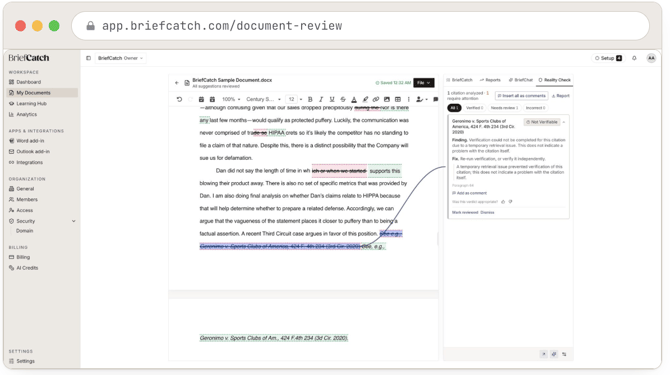The width and height of the screenshot is (670, 375).
Task: Select the Verified filter chip
Action: click(x=474, y=108)
